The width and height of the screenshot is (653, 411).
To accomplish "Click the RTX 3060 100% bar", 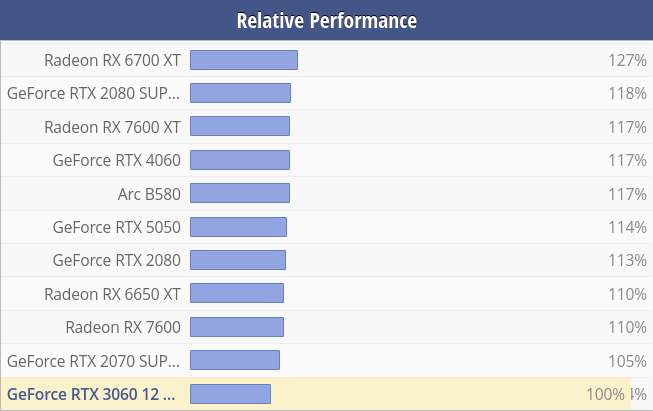I will pos(230,394).
